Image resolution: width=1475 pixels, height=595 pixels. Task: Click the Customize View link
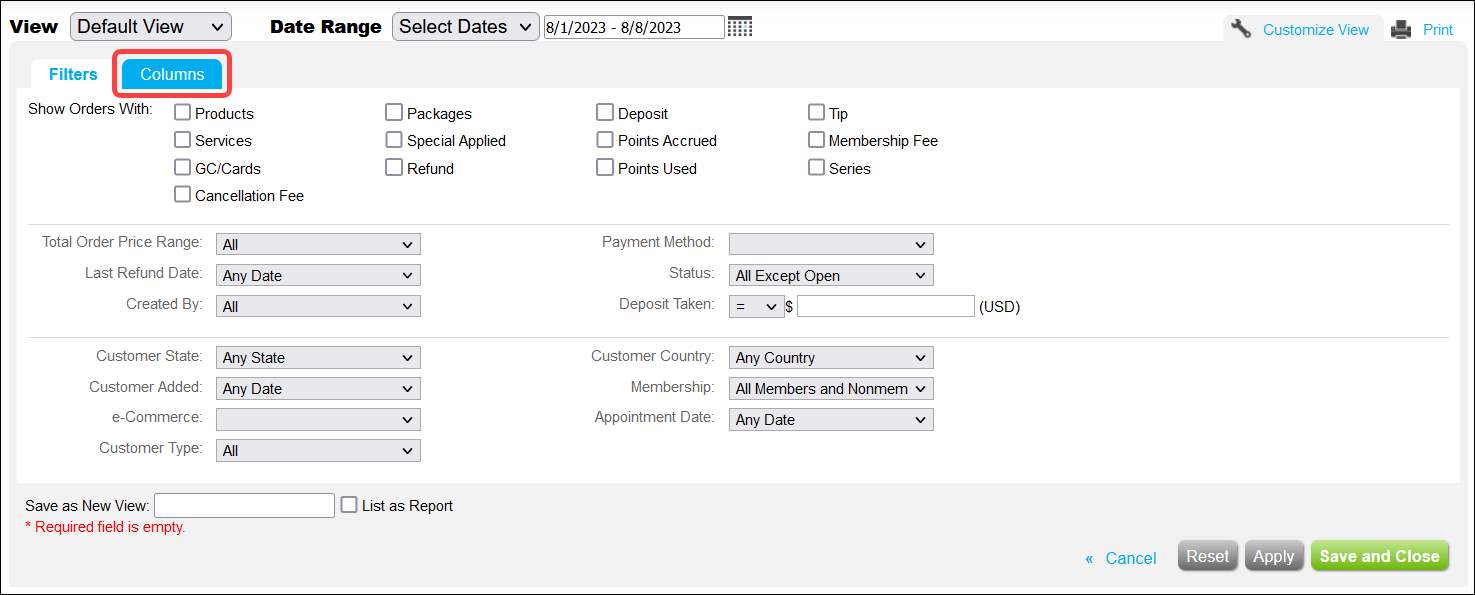tap(1316, 29)
